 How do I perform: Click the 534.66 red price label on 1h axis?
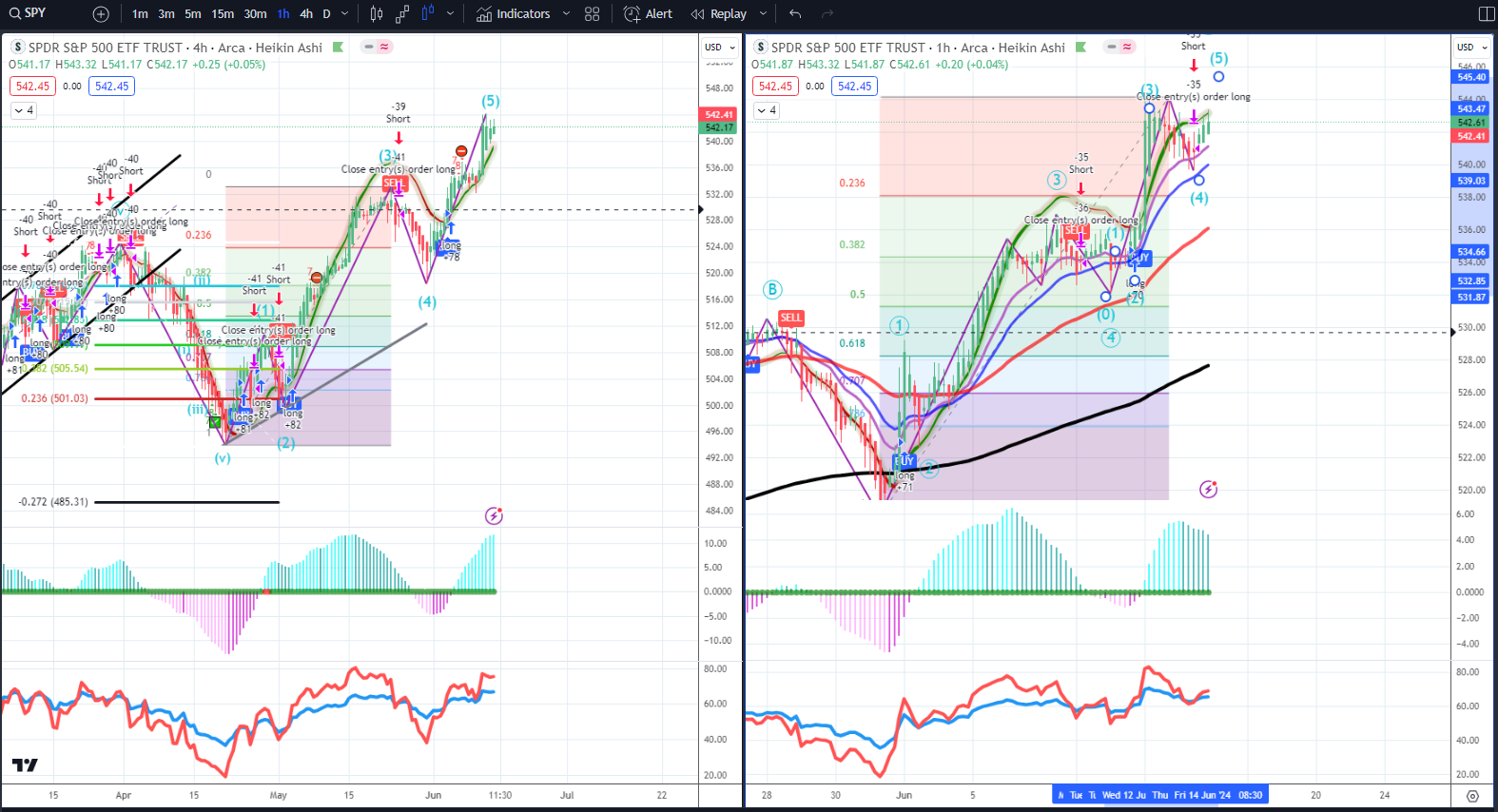pyautogui.click(x=1471, y=252)
